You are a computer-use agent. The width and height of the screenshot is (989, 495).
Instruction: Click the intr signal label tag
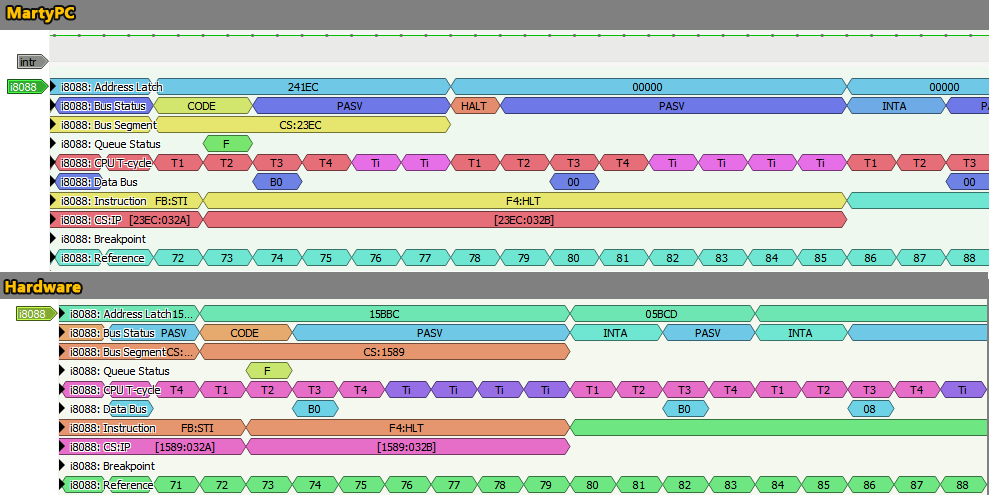coord(32,62)
